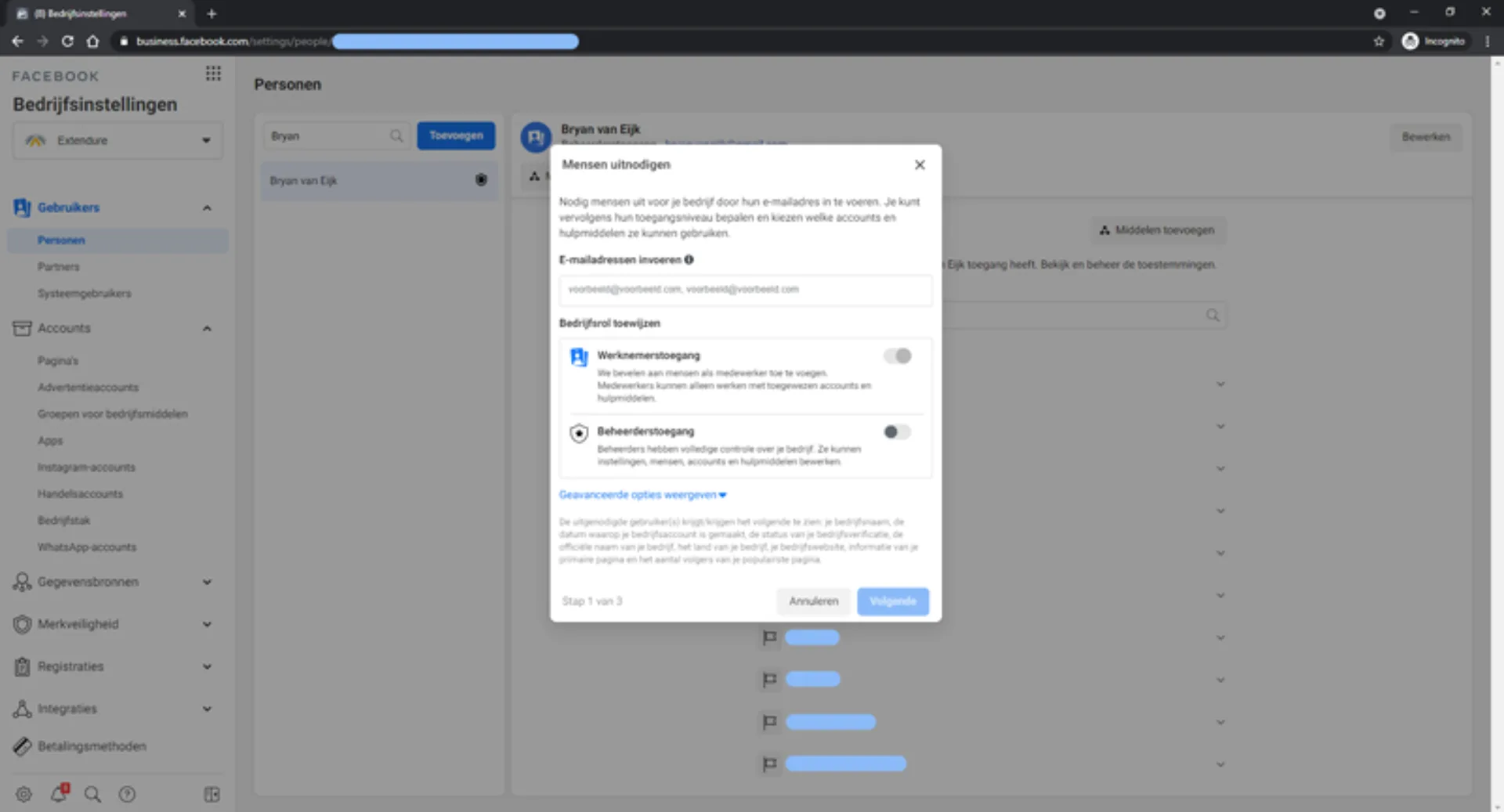Expand Geavanceerde opties weergeven
The width and height of the screenshot is (1504, 812).
(x=643, y=495)
